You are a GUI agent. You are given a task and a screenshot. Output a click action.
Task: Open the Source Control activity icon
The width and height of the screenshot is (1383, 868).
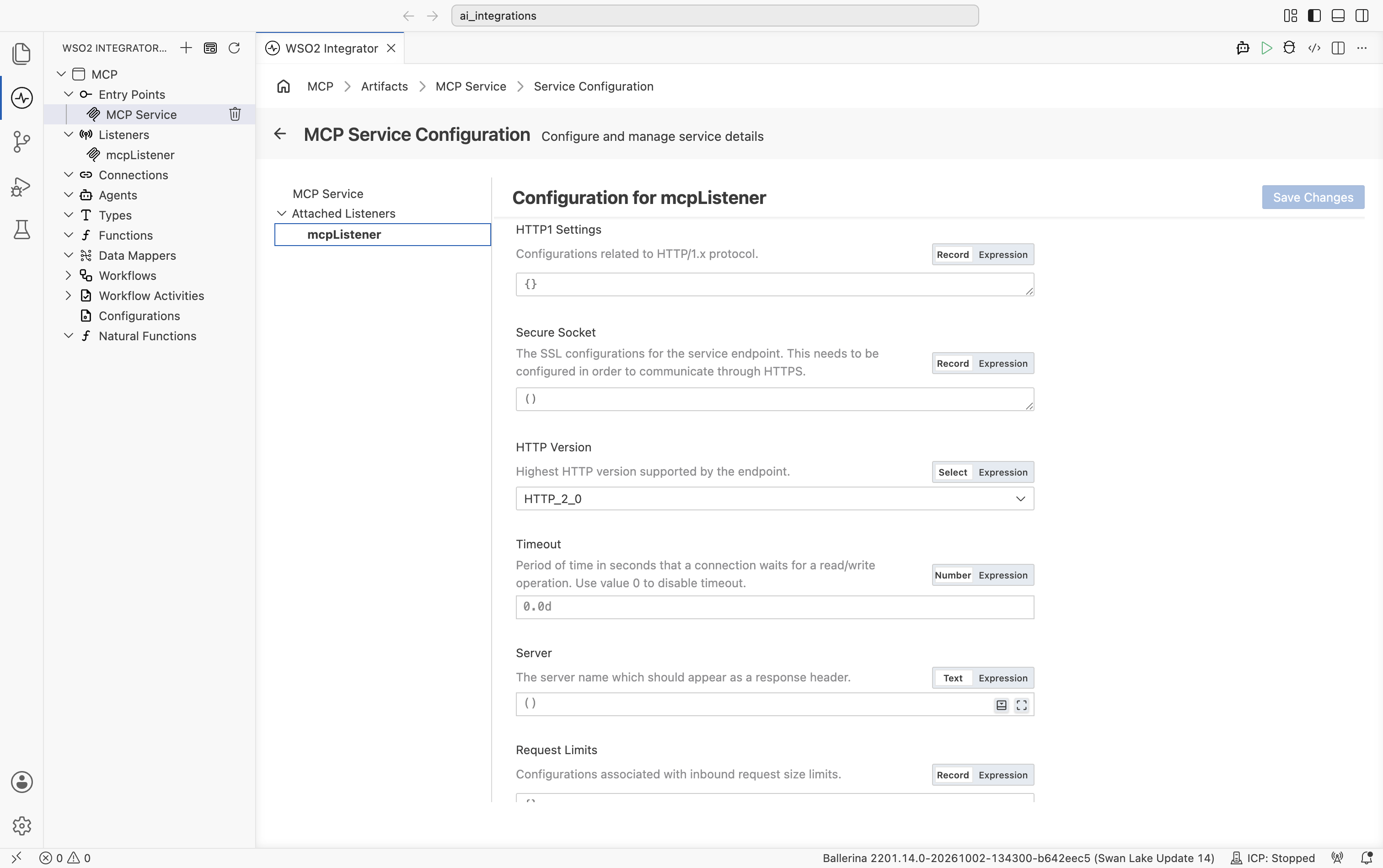click(x=21, y=142)
